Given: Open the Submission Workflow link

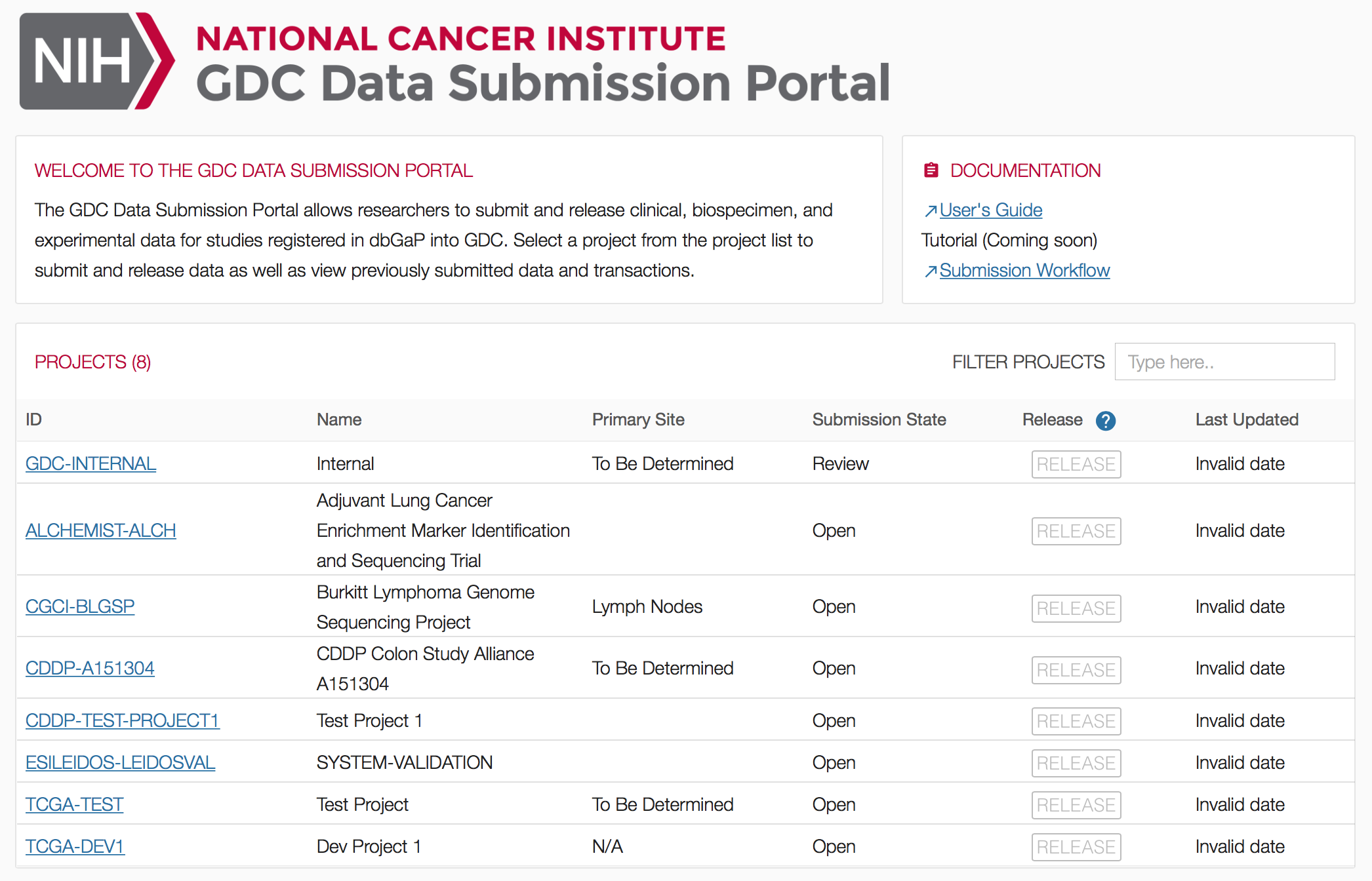Looking at the screenshot, I should coord(1024,270).
